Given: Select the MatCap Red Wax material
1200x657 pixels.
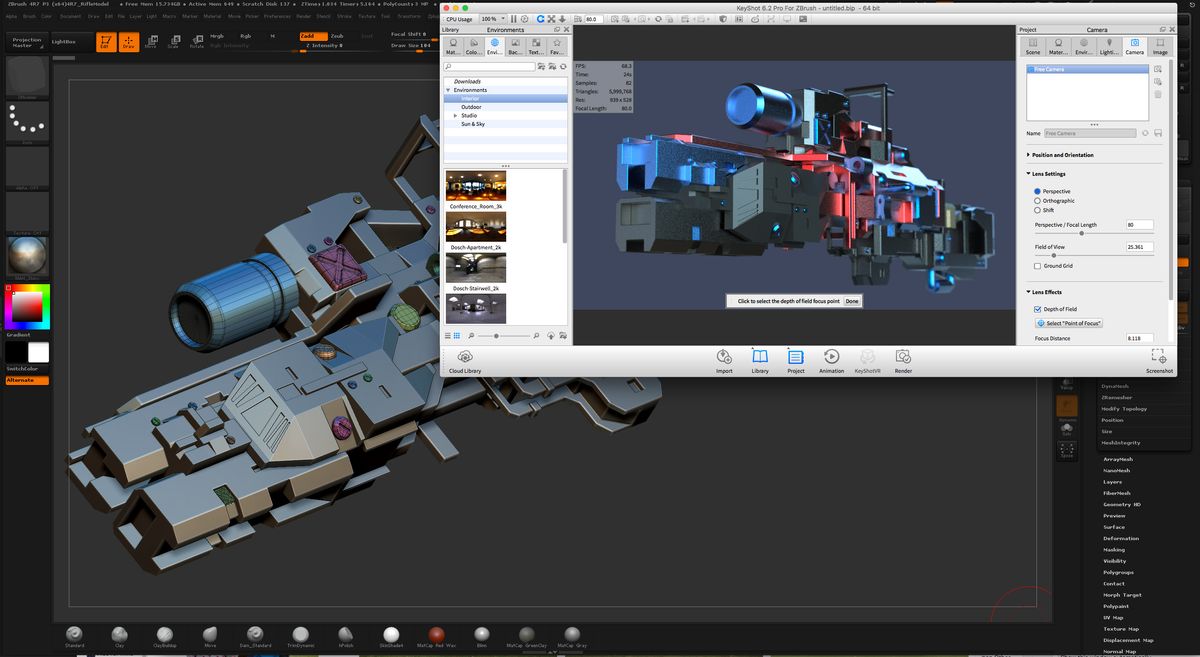Looking at the screenshot, I should (x=436, y=636).
